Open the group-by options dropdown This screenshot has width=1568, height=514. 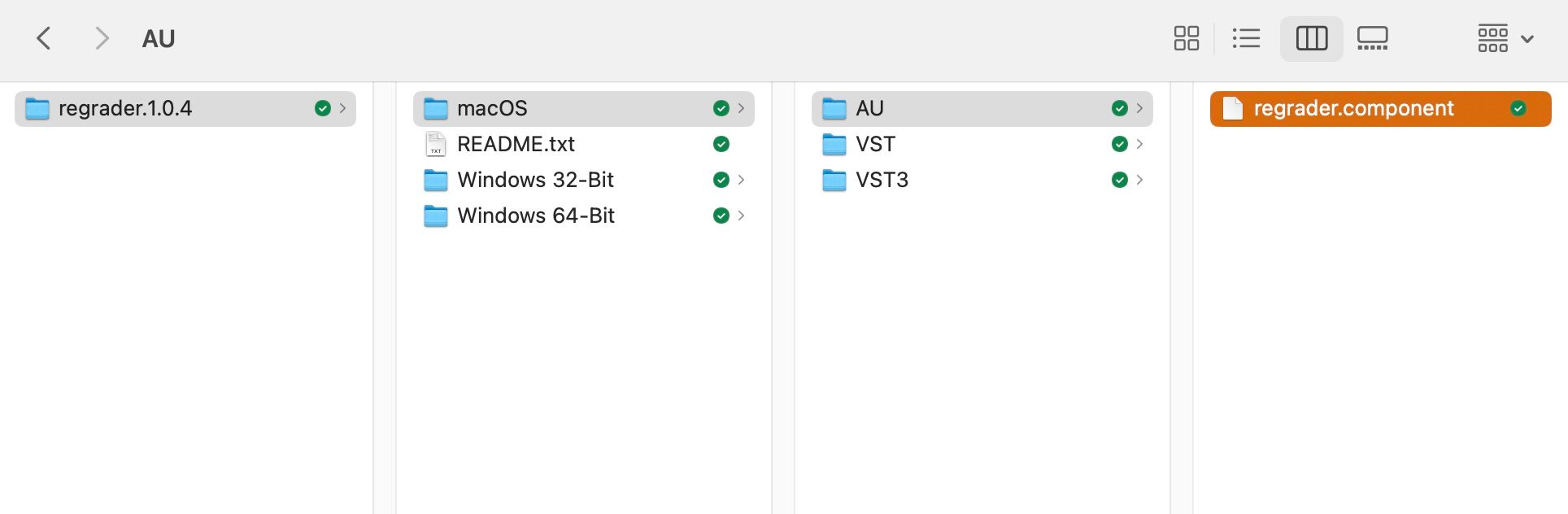click(x=1505, y=38)
